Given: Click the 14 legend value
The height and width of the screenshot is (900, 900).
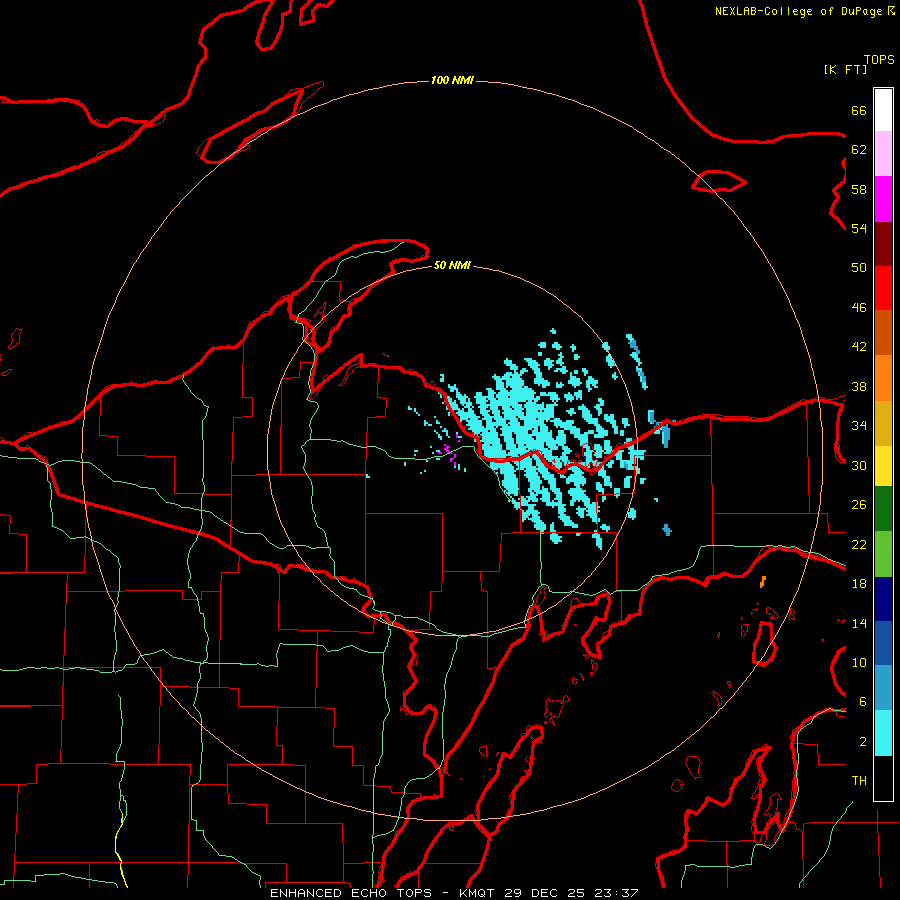Looking at the screenshot, I should (x=859, y=623).
